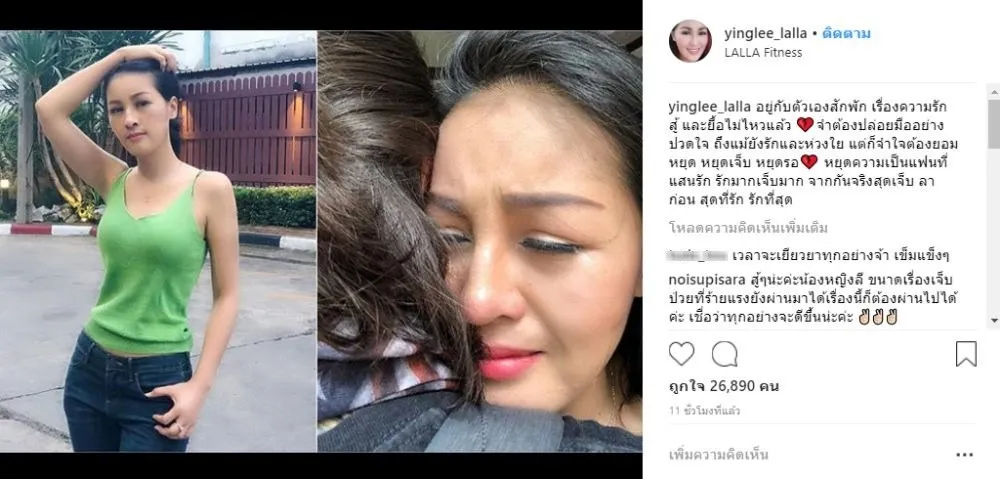
Task: Follow yinglee_lalla with the ติดตาม button
Action: click(846, 33)
